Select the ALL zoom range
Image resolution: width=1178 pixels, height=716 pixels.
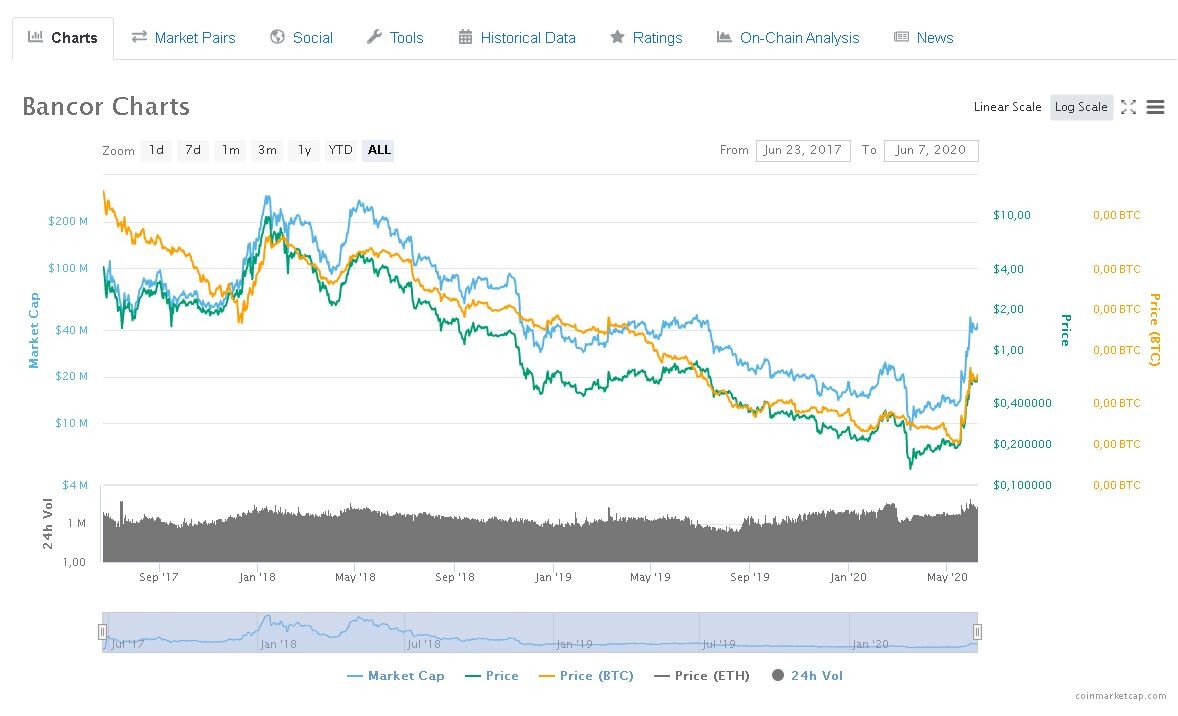pos(379,150)
